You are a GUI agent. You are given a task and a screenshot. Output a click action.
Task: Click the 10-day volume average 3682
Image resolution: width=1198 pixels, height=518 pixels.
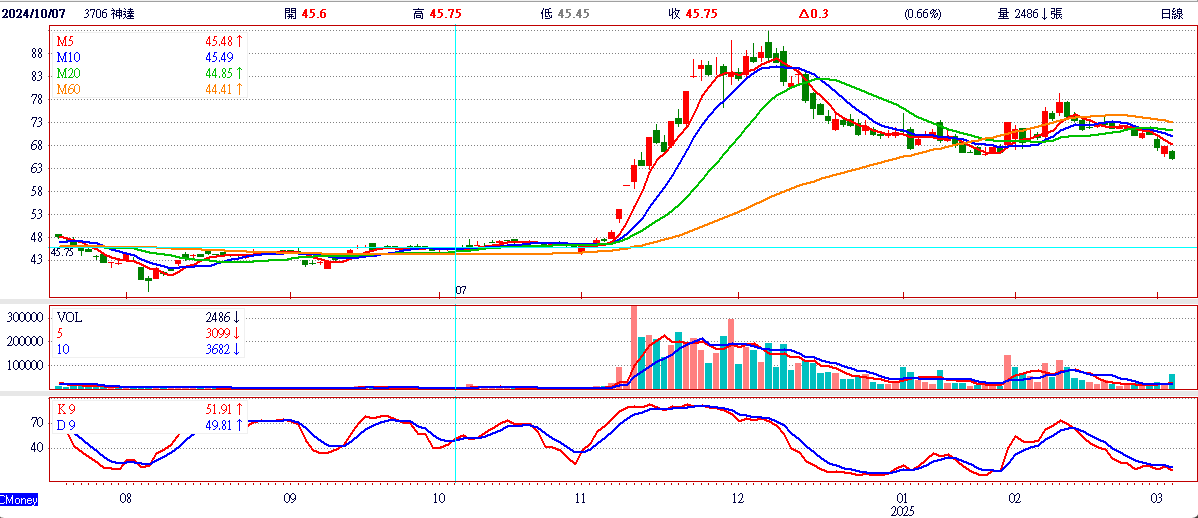[x=218, y=348]
